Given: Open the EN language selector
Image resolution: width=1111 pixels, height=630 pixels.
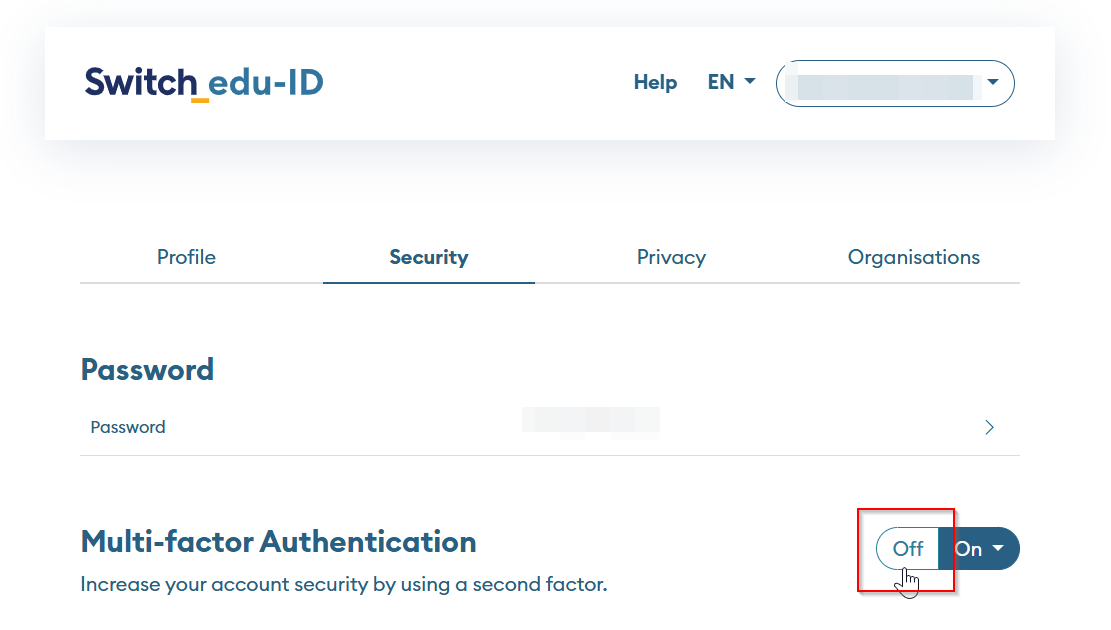Looking at the screenshot, I should point(721,82).
